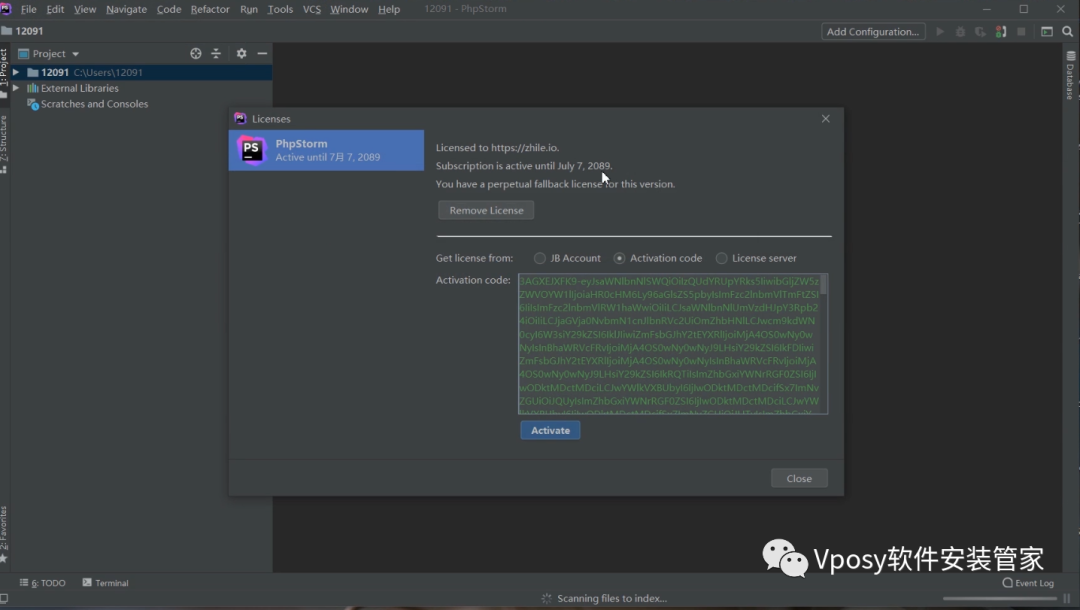Click the PhpStorm app icon in title bar
1080x610 pixels.
coord(6,9)
